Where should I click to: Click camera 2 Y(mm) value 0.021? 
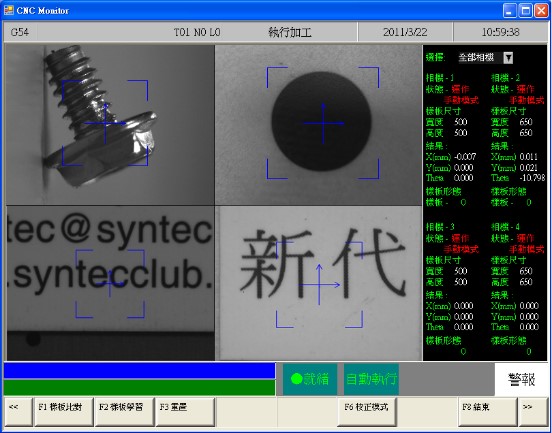[x=528, y=168]
